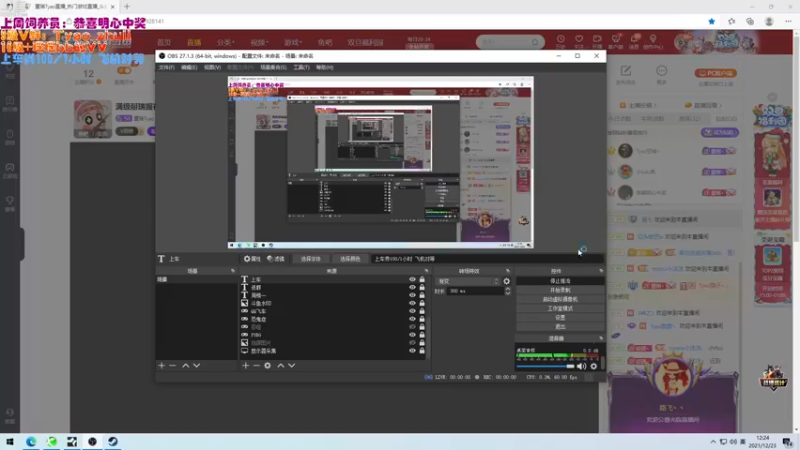Open the browser profile avatar icon
Screen dimensions: 800x450
pos(769,21)
